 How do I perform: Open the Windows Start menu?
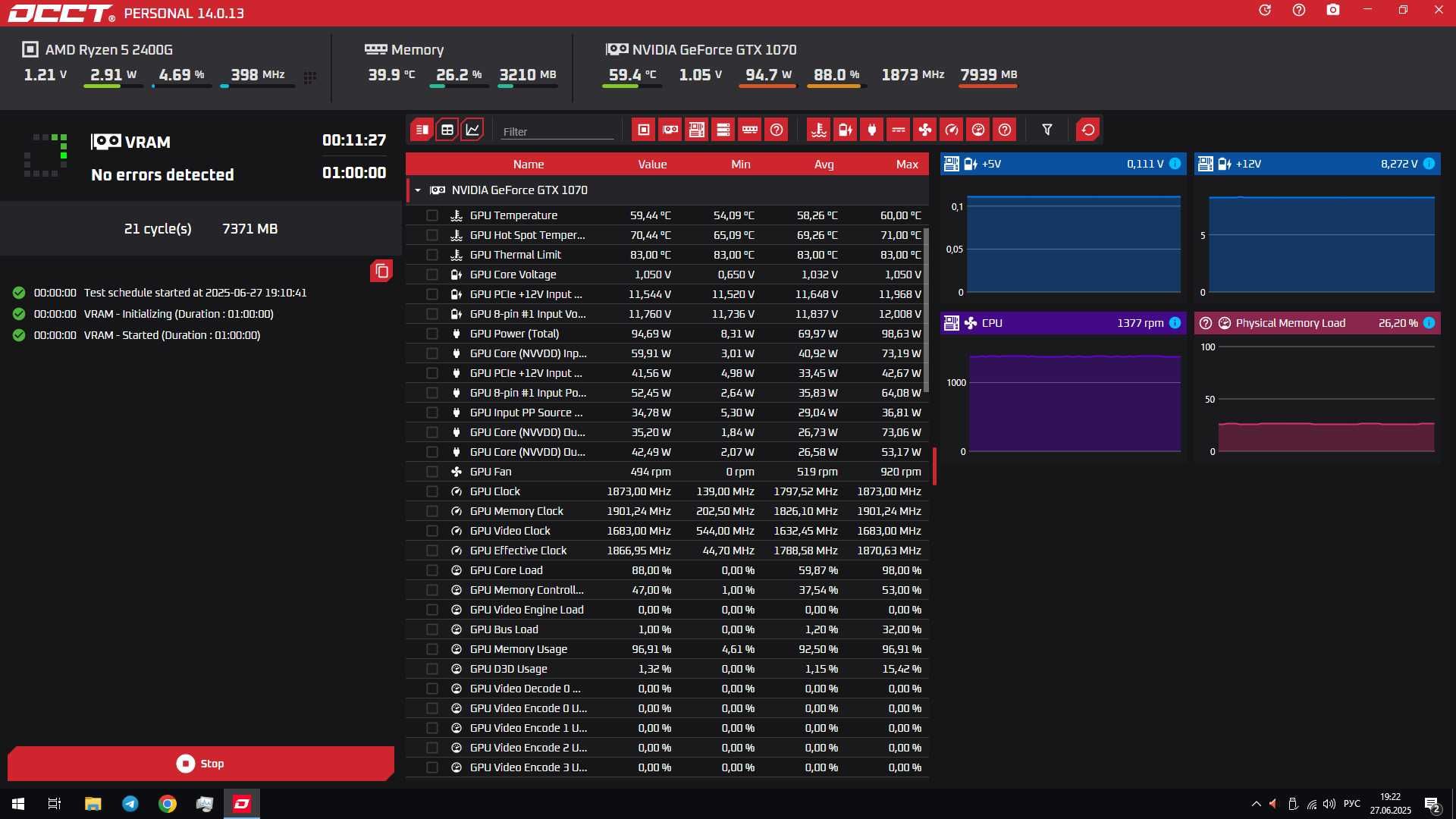click(18, 804)
